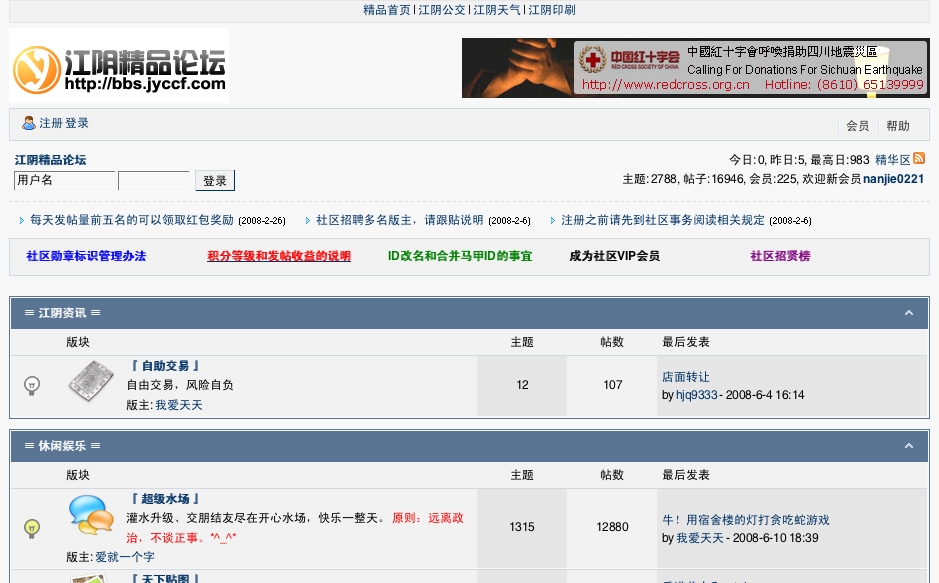Focus the password input field

[x=154, y=180]
